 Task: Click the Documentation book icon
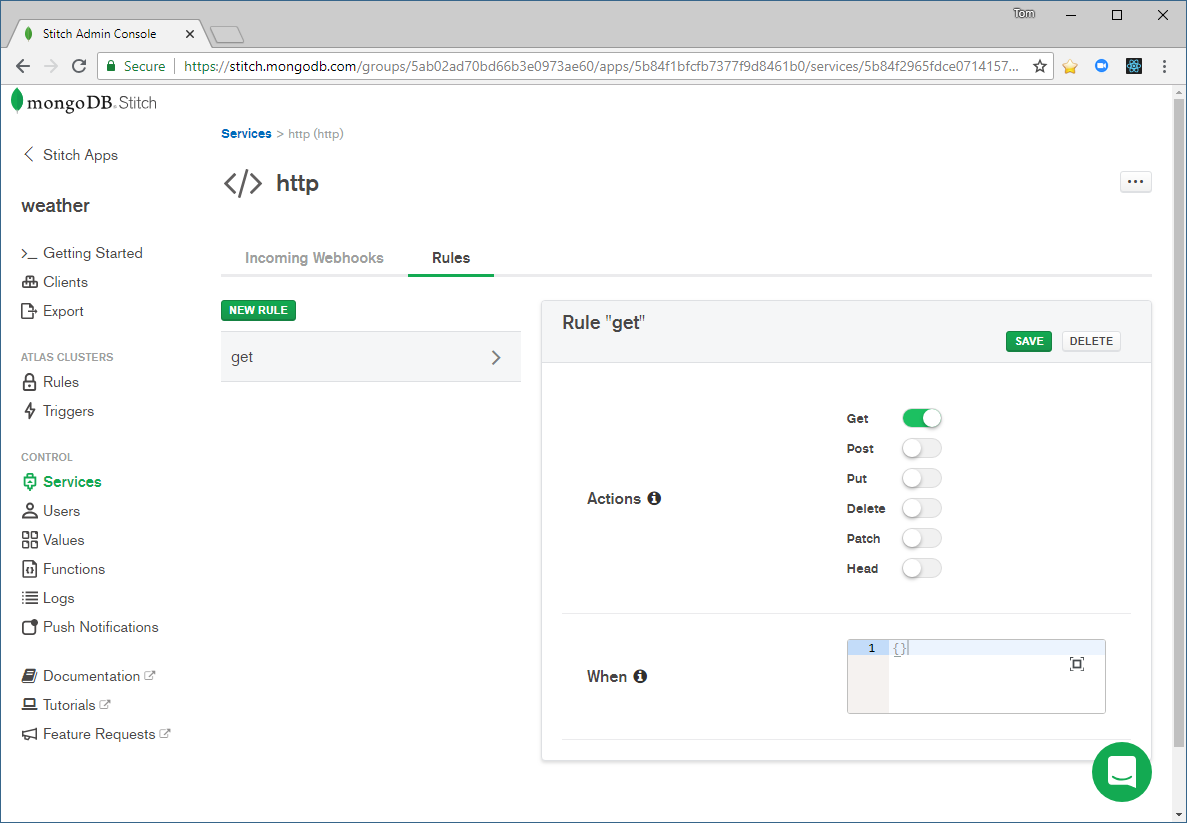(x=30, y=676)
